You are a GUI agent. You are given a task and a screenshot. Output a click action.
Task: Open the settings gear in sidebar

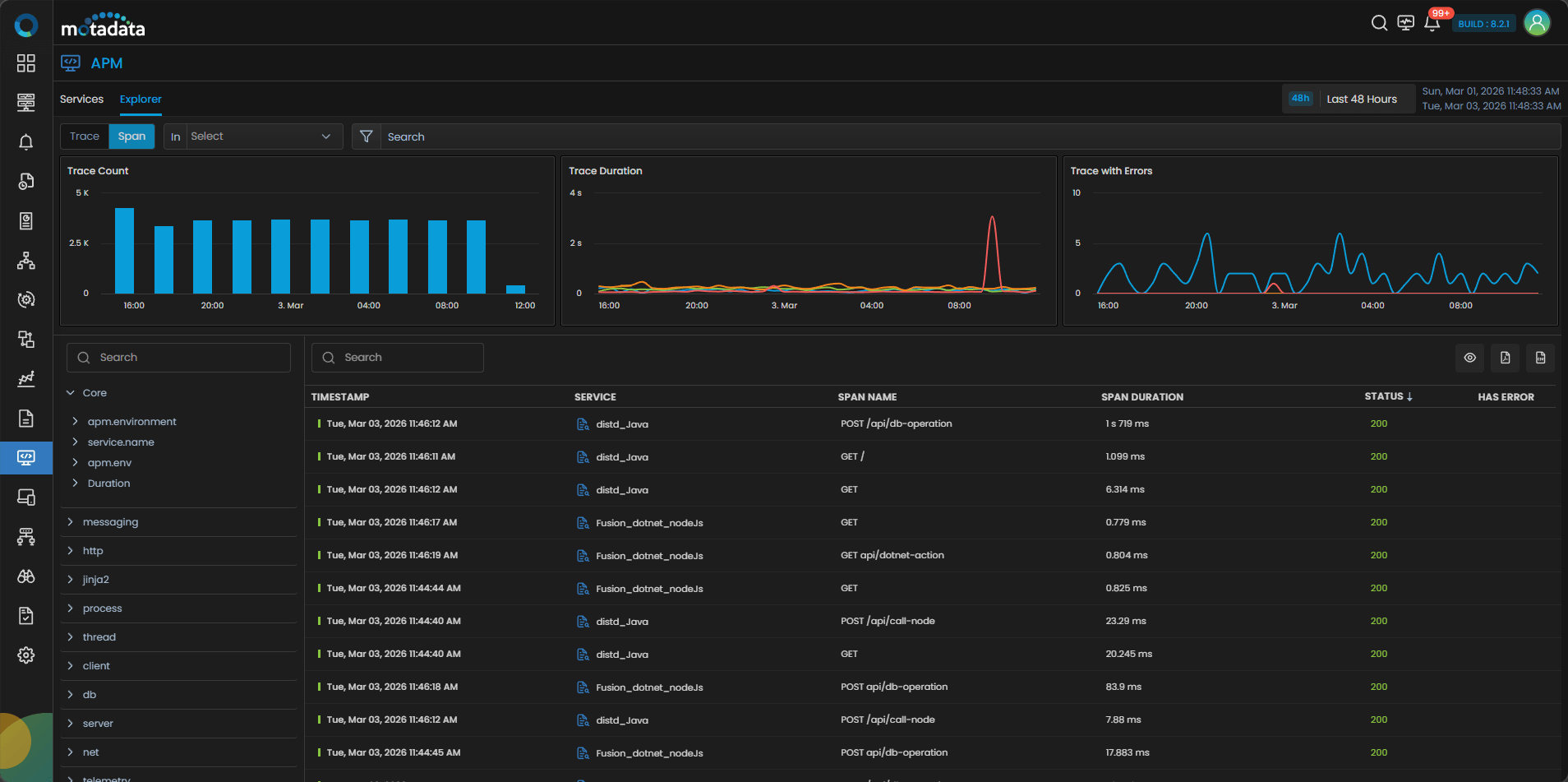click(26, 655)
